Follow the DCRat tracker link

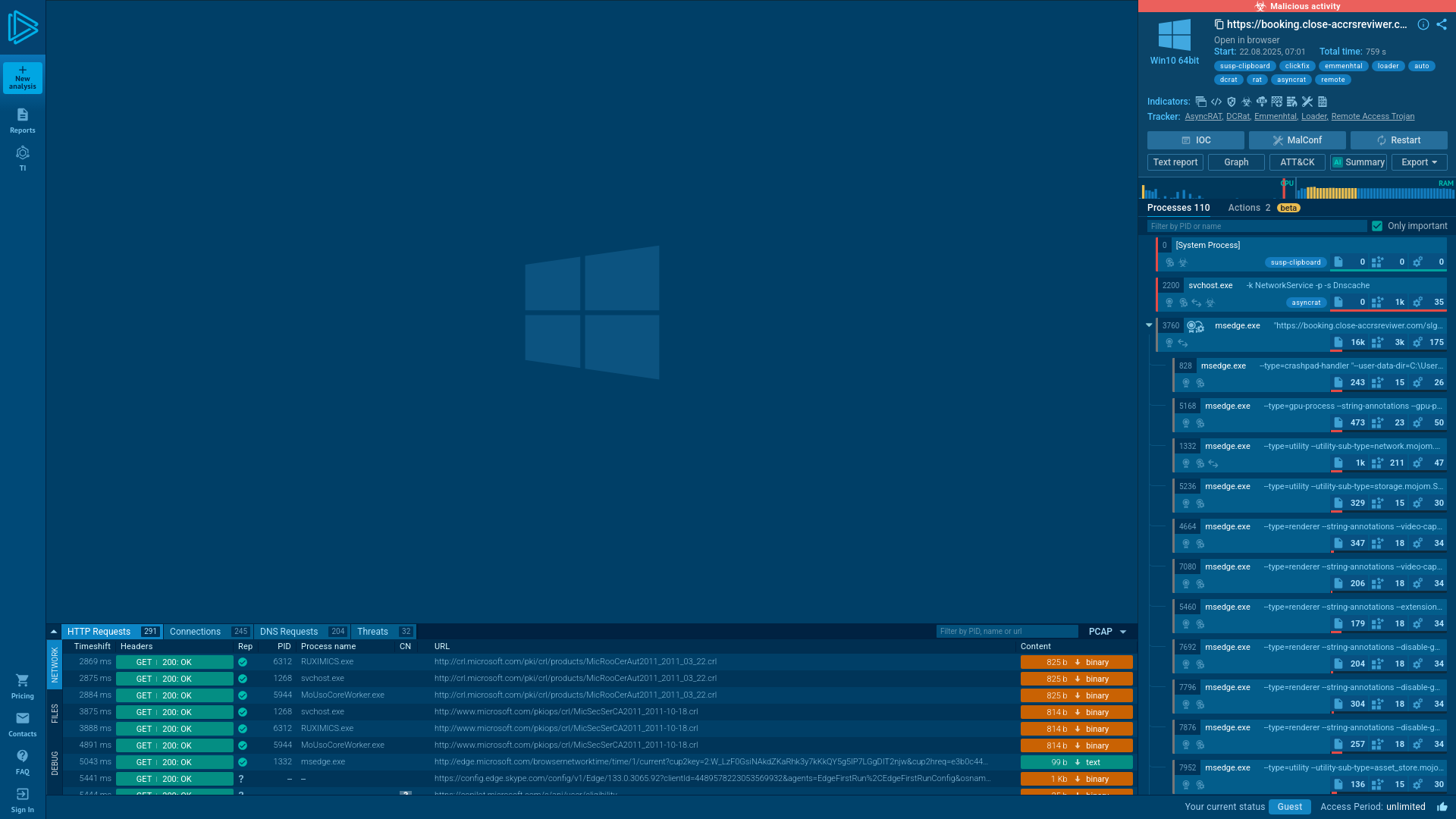1238,117
